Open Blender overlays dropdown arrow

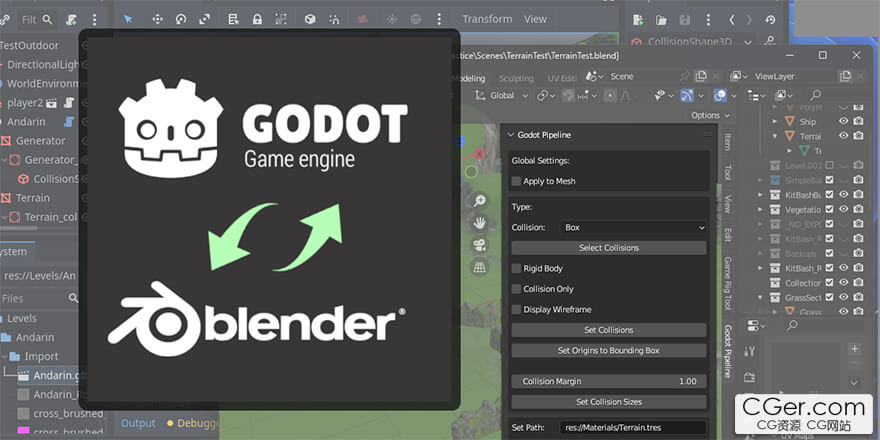734,95
